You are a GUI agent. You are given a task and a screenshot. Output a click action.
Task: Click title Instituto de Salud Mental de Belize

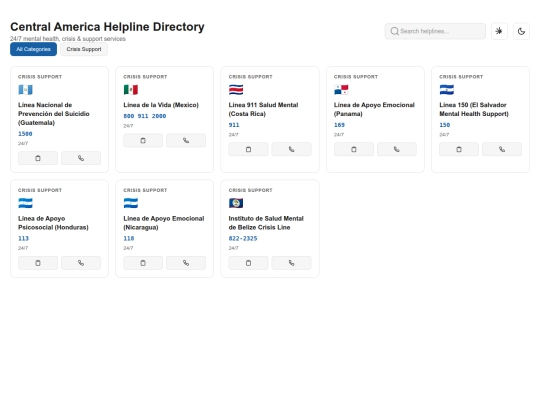[266, 223]
